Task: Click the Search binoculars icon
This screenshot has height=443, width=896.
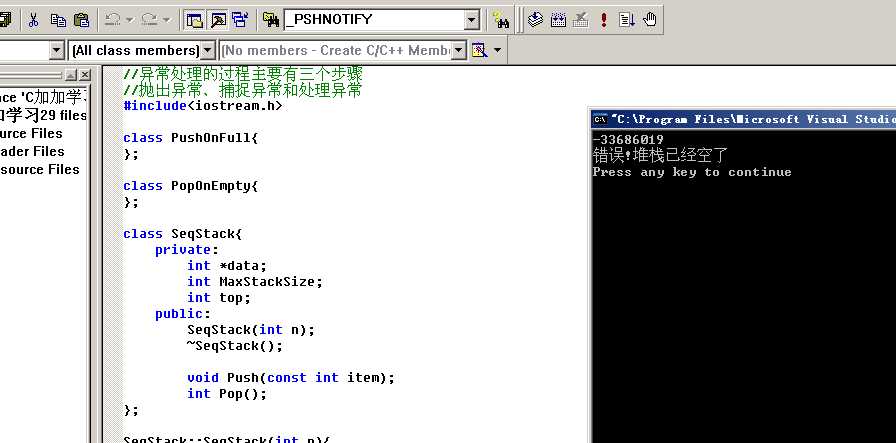Action: [502, 20]
